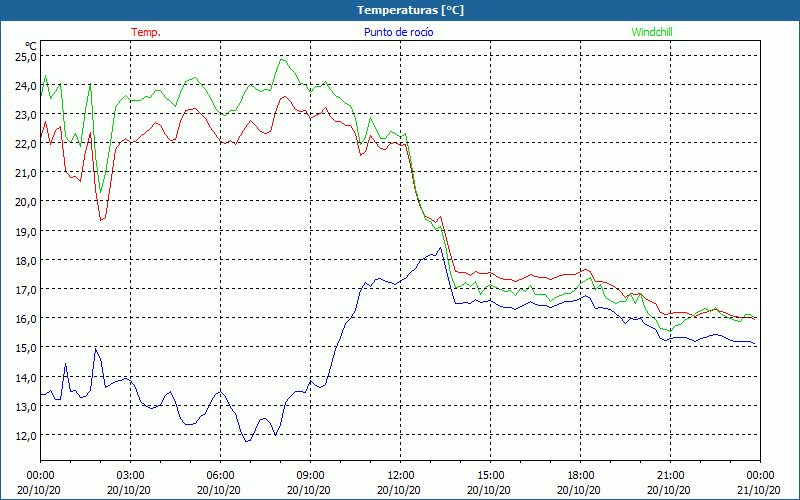Select the red 'Temp.' legend label

point(146,32)
